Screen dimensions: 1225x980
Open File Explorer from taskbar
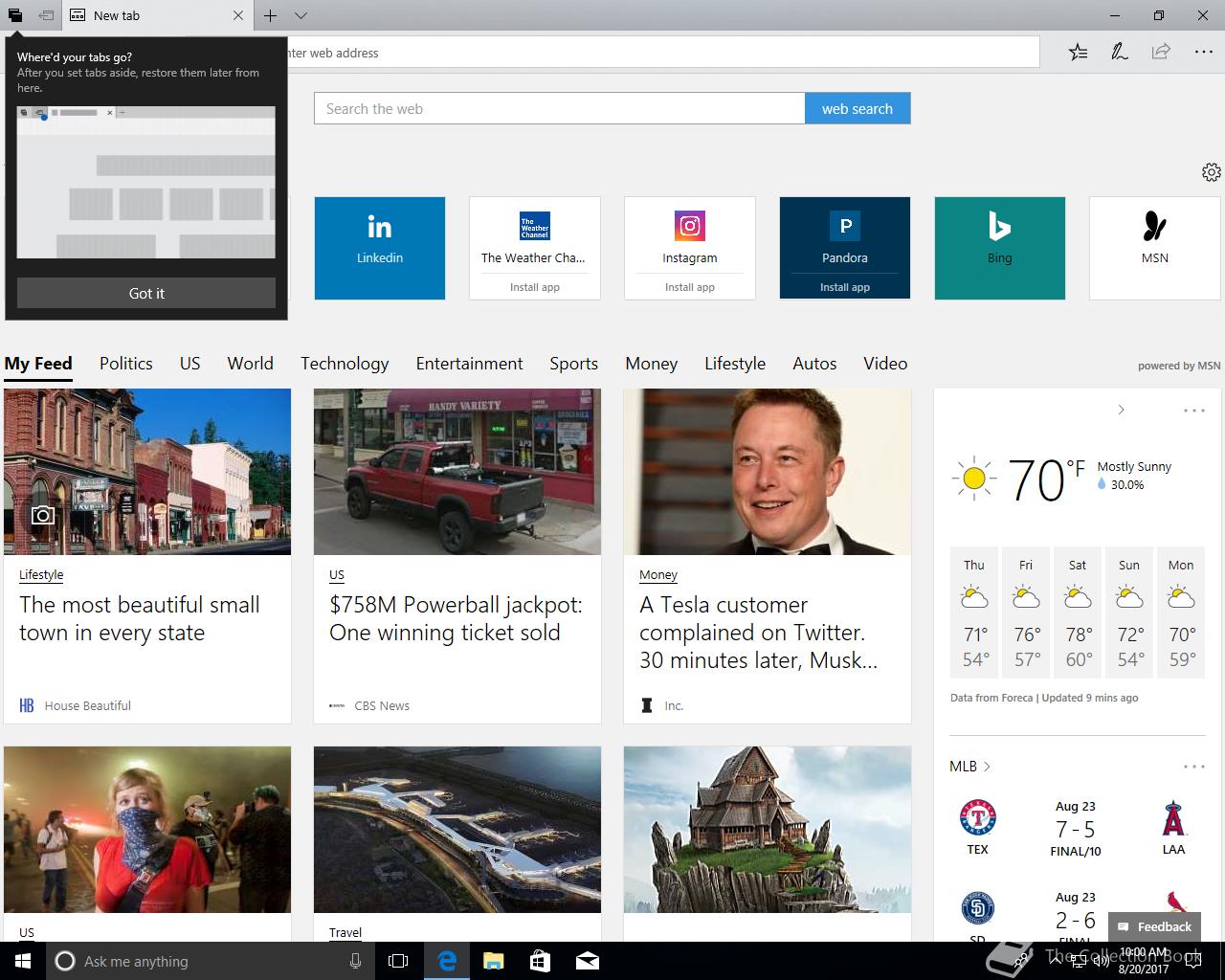493,961
